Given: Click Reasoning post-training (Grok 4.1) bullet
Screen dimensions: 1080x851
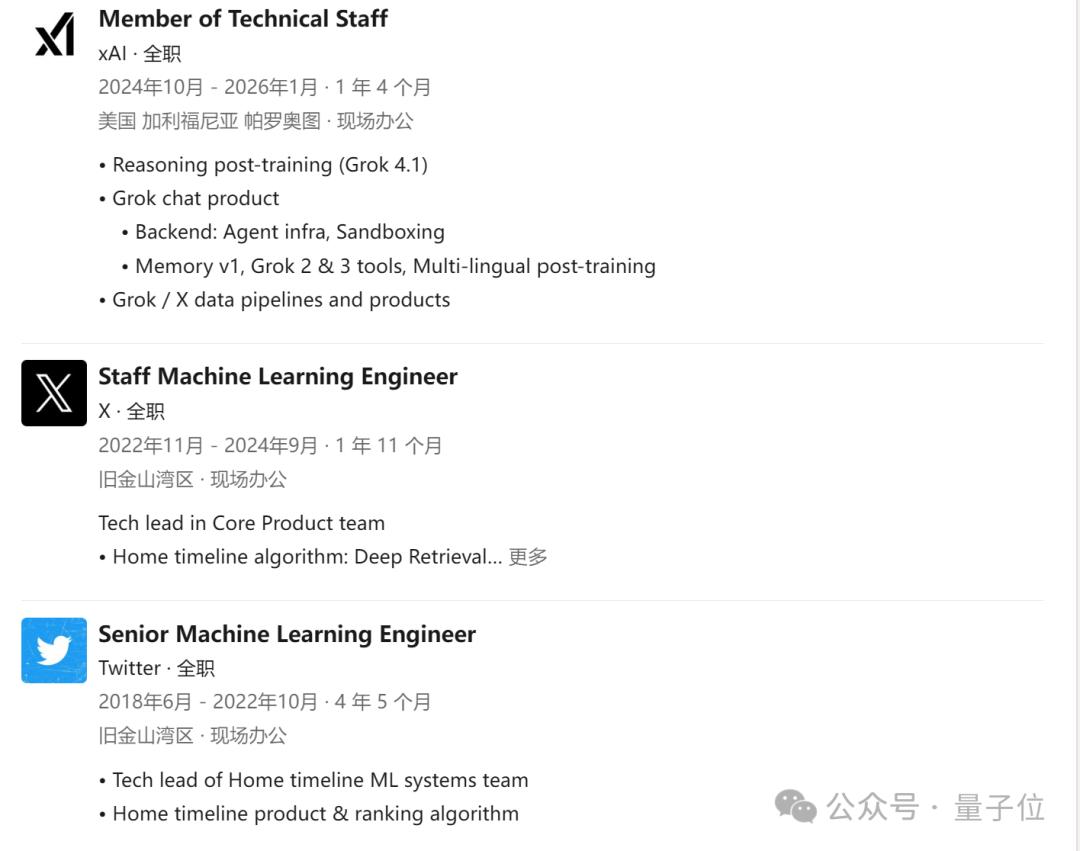Looking at the screenshot, I should (x=263, y=165).
